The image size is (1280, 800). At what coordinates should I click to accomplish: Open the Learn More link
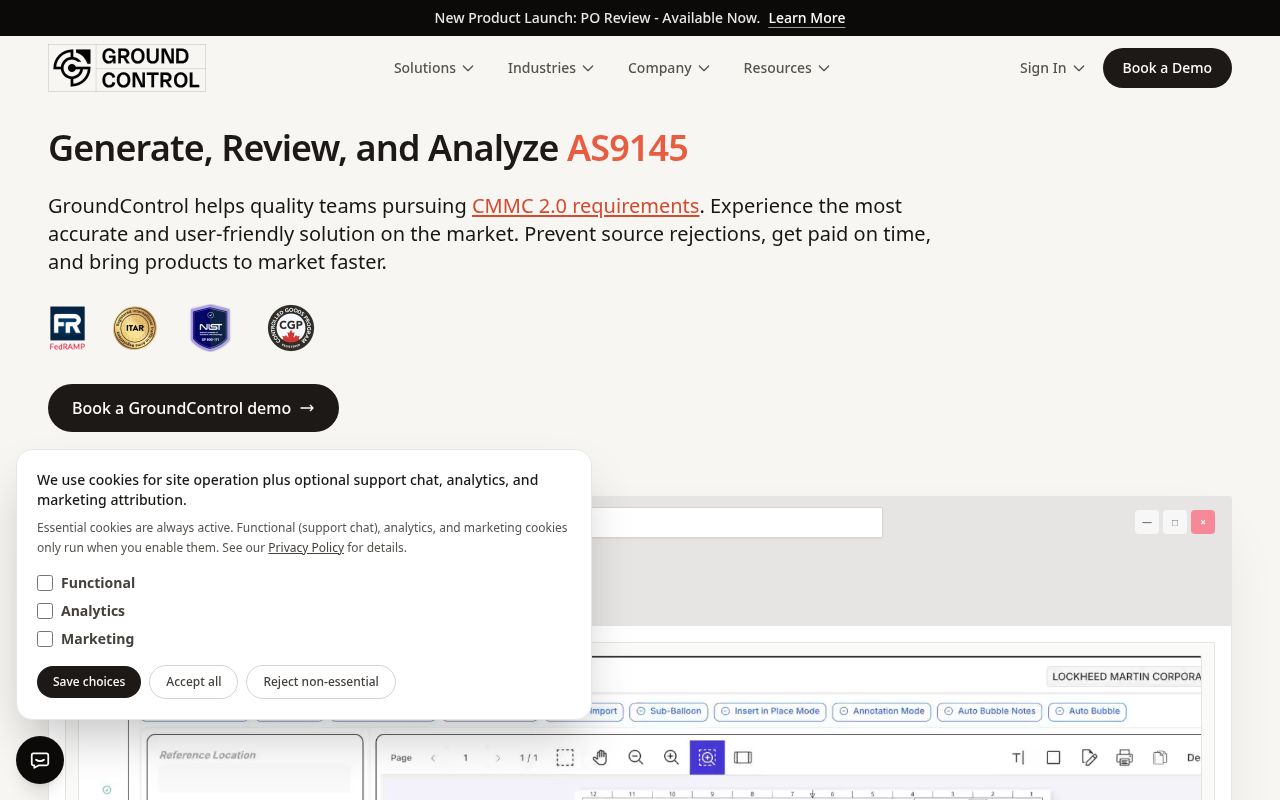point(807,18)
